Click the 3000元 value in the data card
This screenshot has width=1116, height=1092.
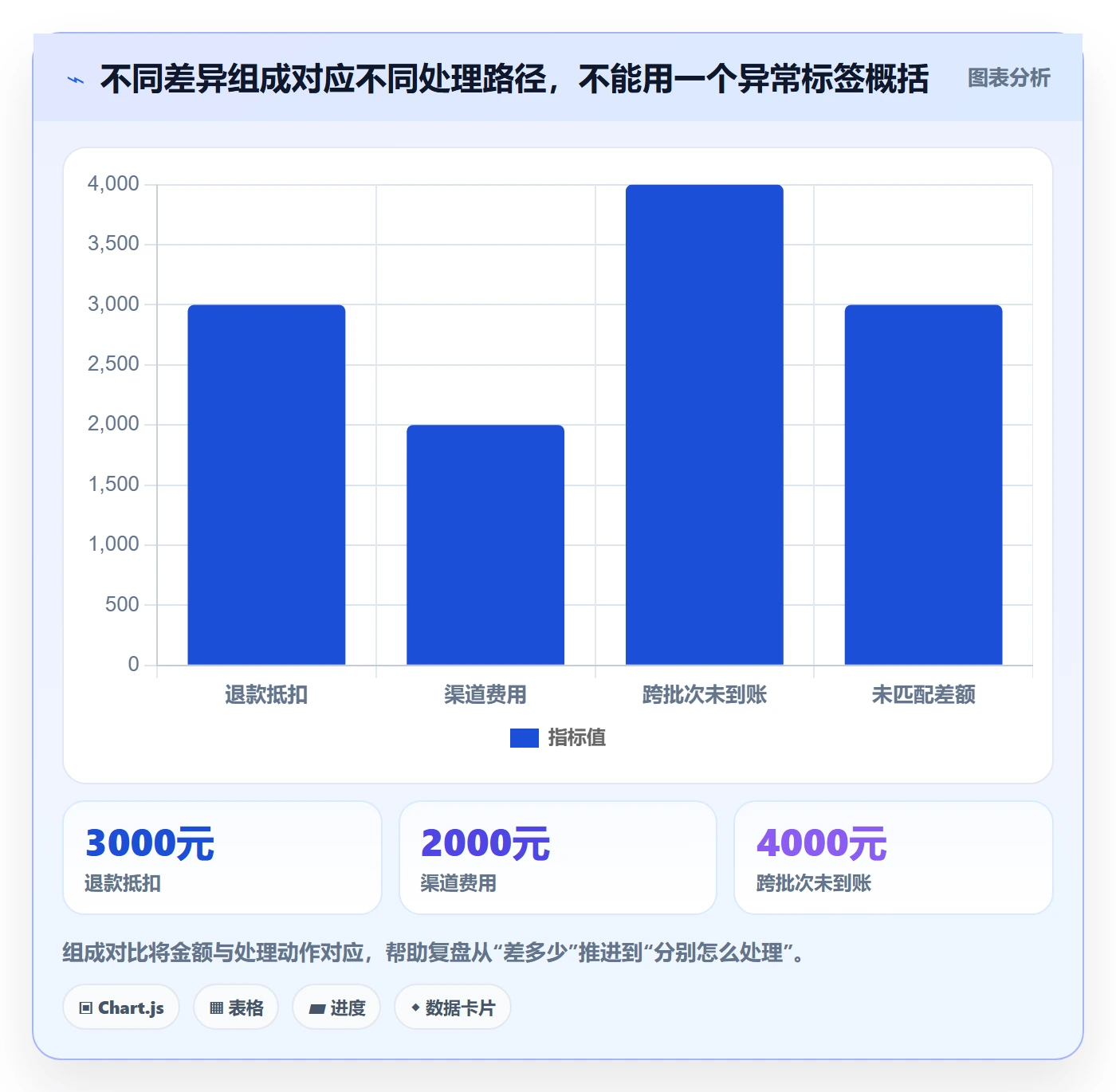point(150,843)
